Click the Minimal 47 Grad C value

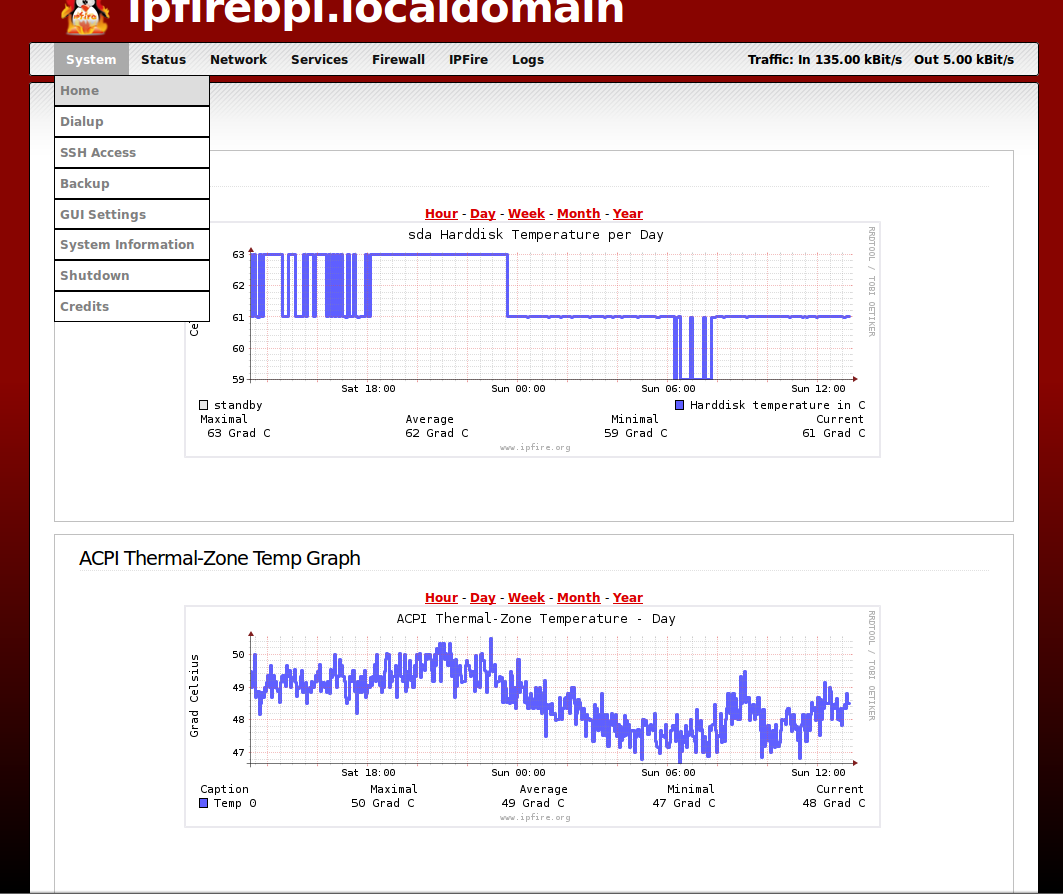tap(684, 803)
